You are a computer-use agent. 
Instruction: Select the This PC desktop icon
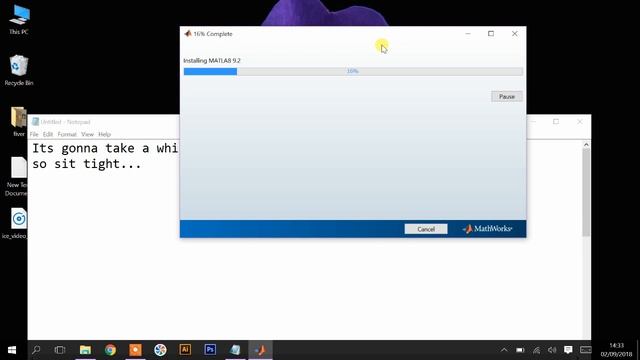click(x=19, y=20)
